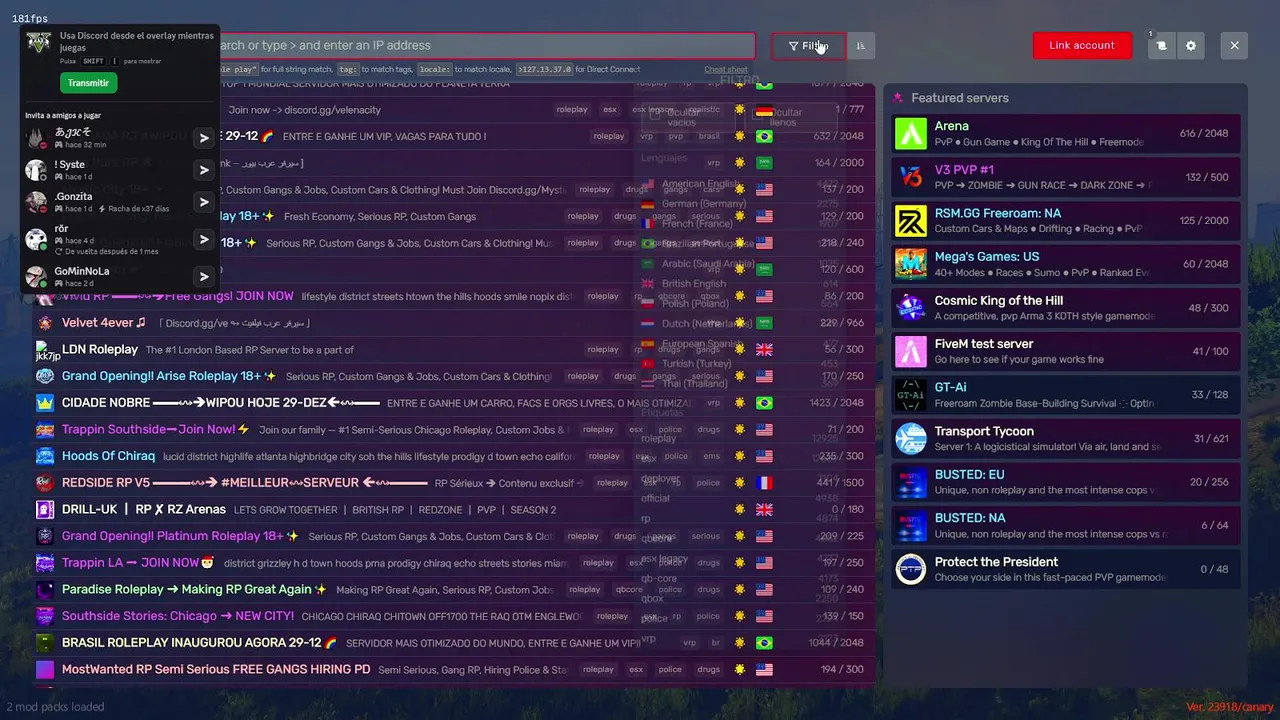Open the Arena featured server icon
The height and width of the screenshot is (720, 1280).
pos(911,134)
